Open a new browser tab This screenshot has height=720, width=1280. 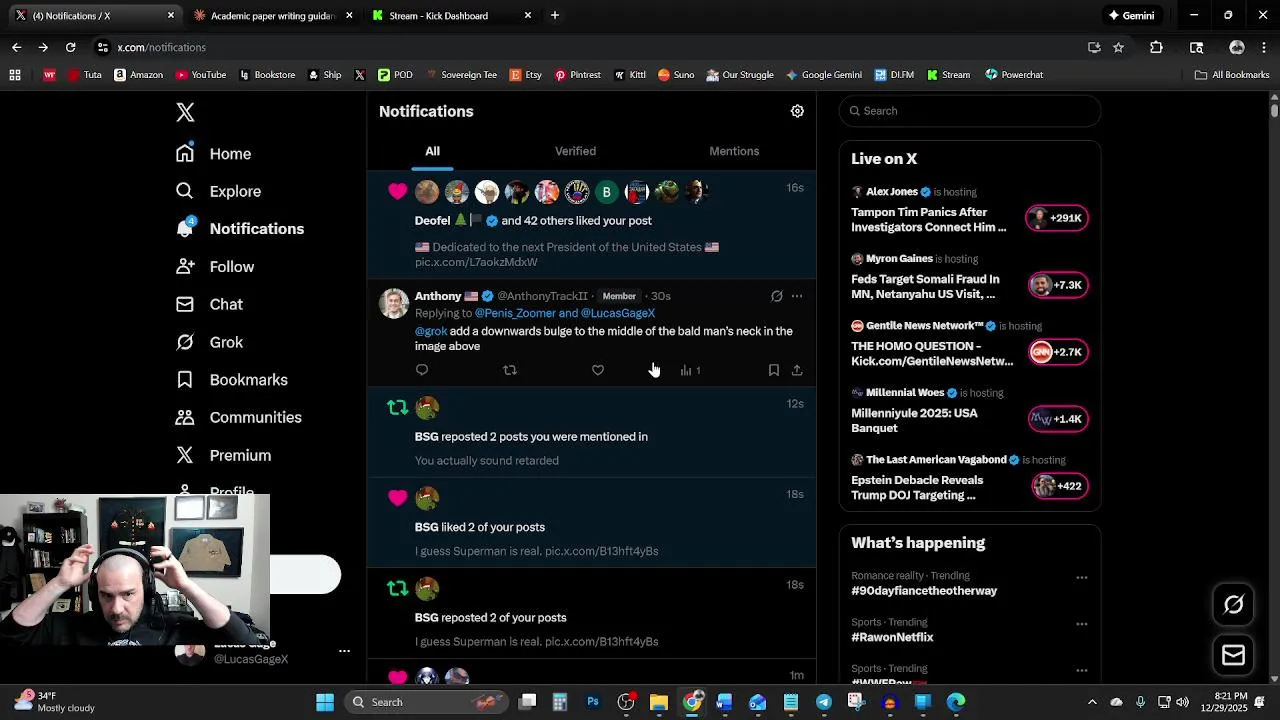(x=555, y=15)
